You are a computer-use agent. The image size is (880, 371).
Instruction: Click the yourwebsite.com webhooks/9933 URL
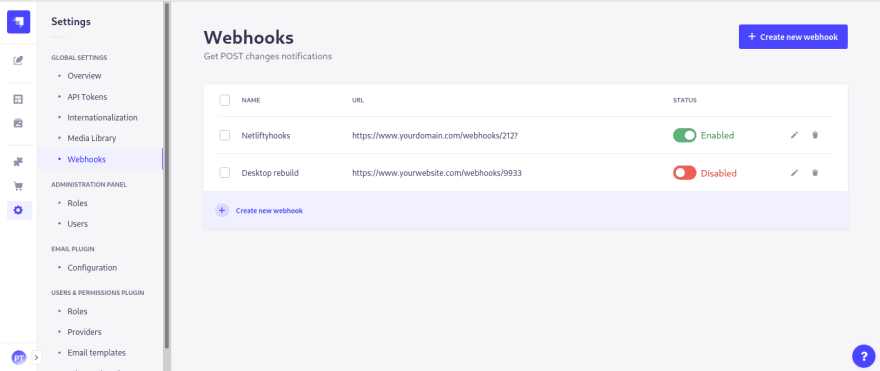(x=437, y=173)
